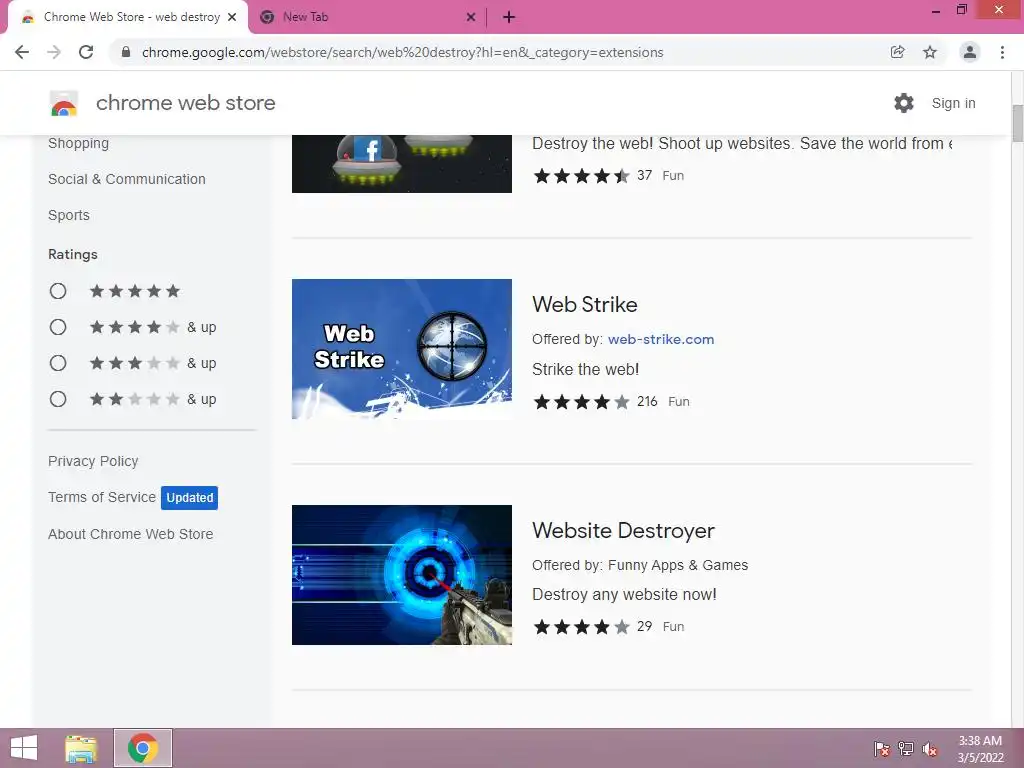Click Action Center flag tray icon

pos(882,749)
